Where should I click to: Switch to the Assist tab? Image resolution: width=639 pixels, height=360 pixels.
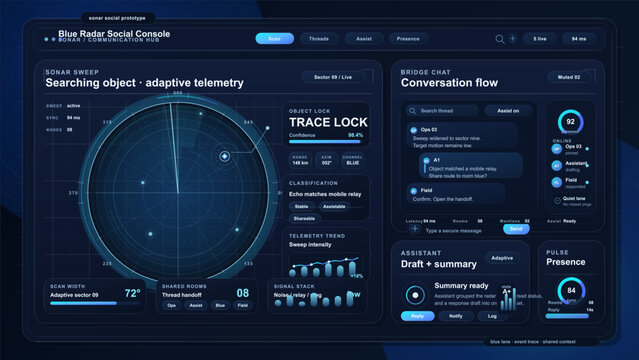(364, 39)
